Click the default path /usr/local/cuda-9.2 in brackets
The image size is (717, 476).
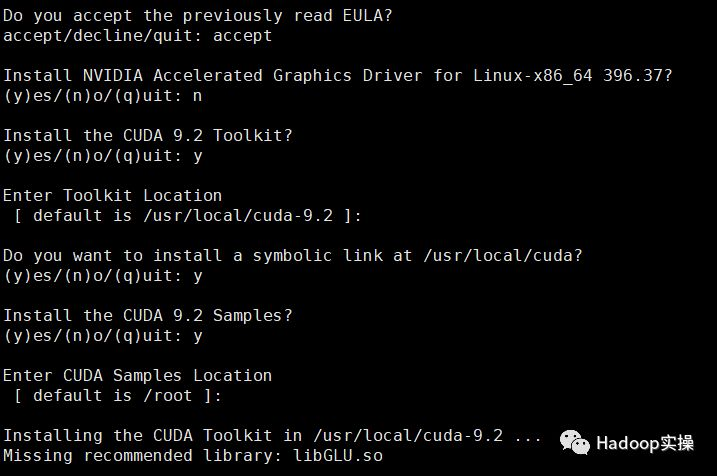[238, 215]
